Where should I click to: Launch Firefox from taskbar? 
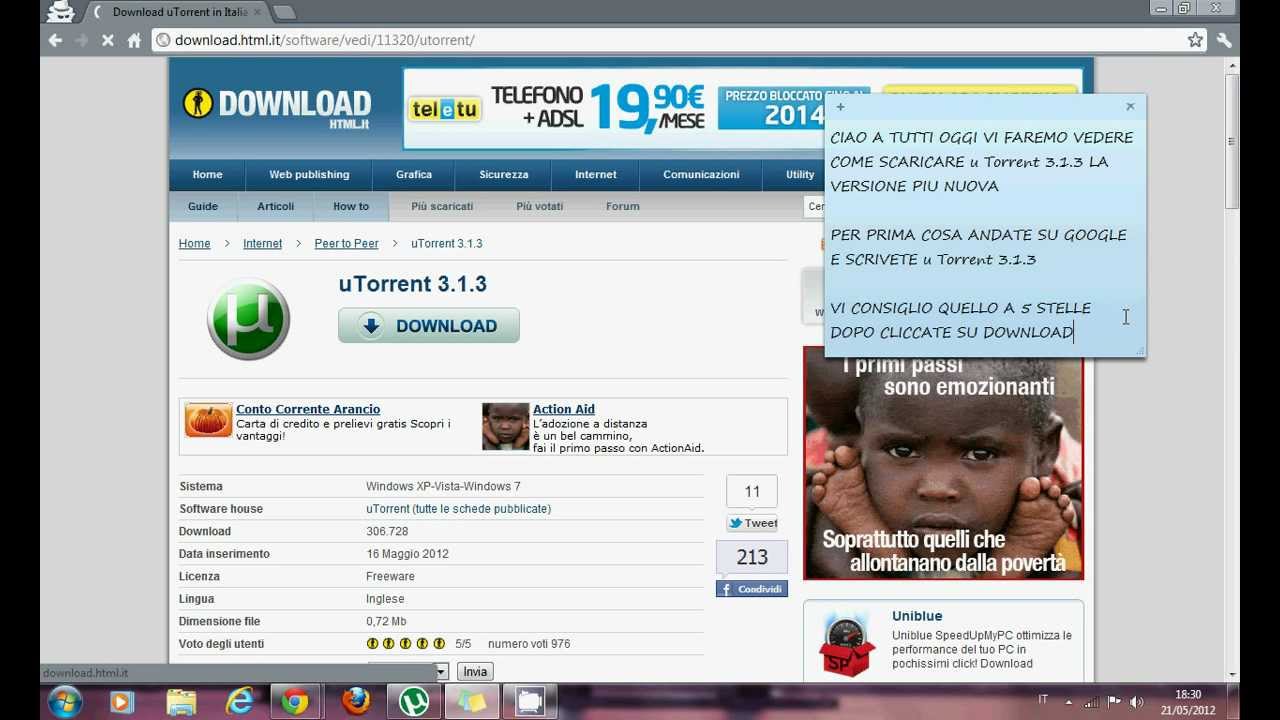pyautogui.click(x=355, y=702)
